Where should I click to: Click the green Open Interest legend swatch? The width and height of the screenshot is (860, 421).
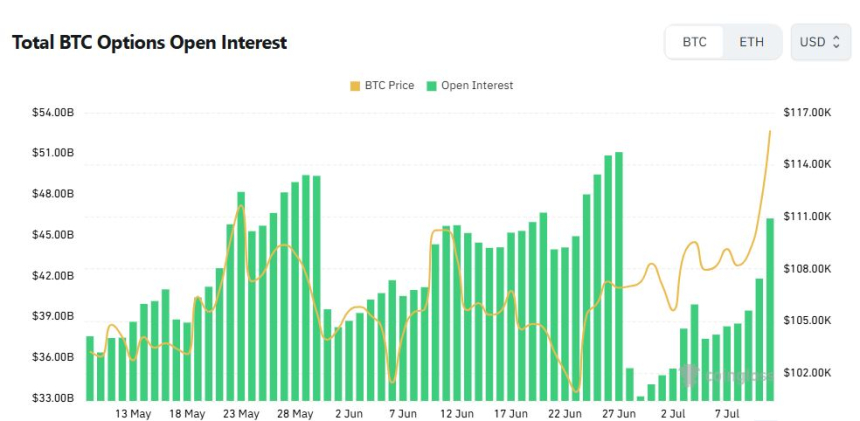coord(432,86)
